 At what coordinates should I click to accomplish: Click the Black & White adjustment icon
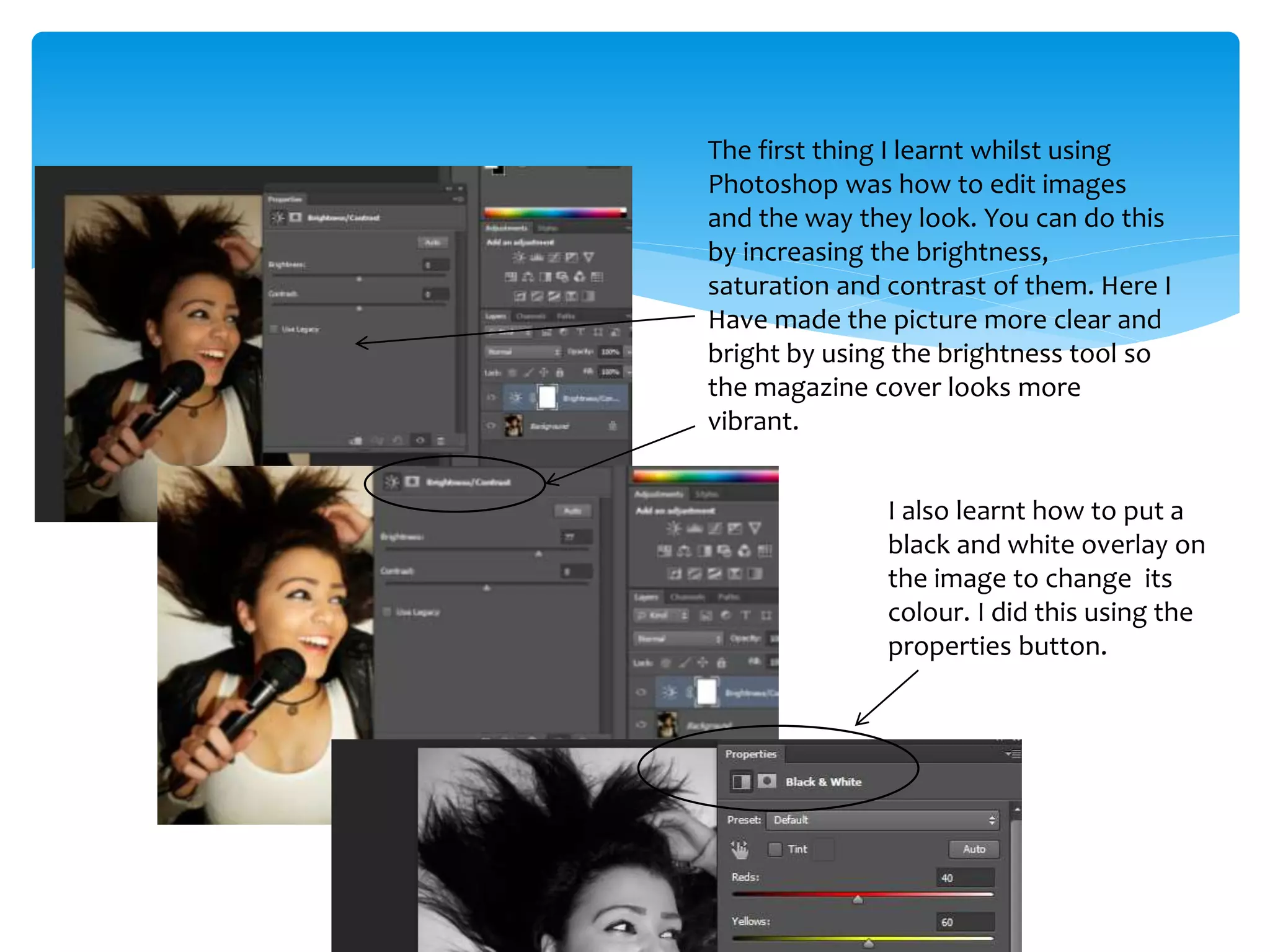(x=740, y=782)
